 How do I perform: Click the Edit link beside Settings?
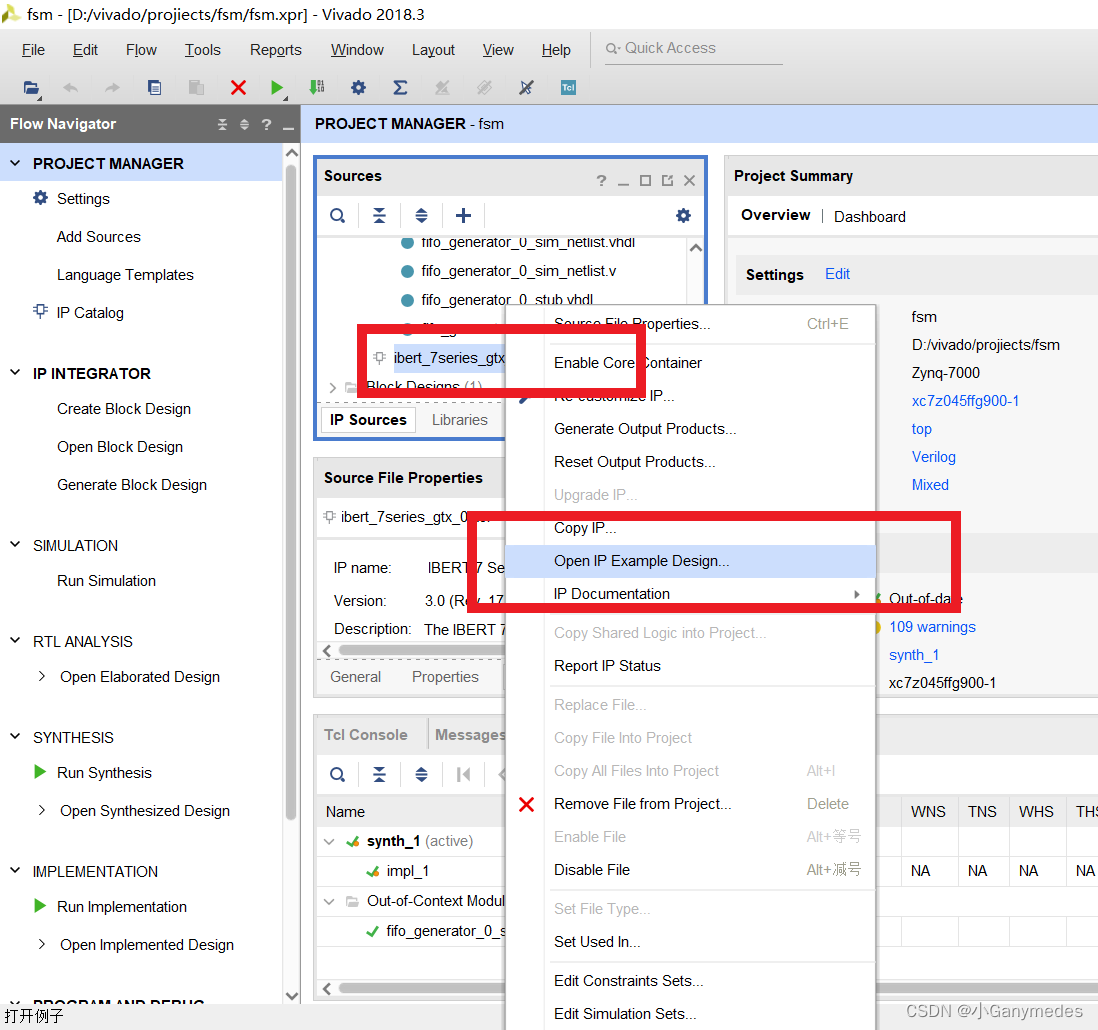pos(837,274)
